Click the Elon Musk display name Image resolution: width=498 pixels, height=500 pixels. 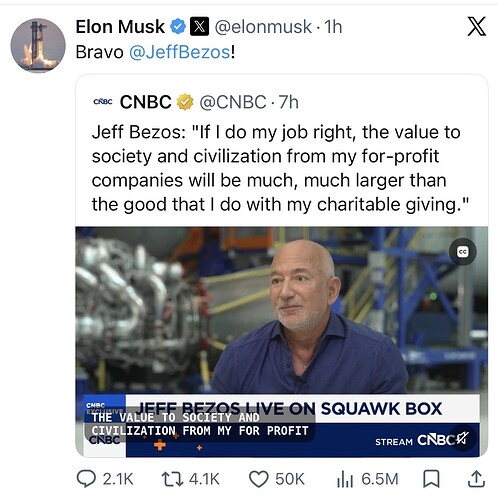click(120, 27)
